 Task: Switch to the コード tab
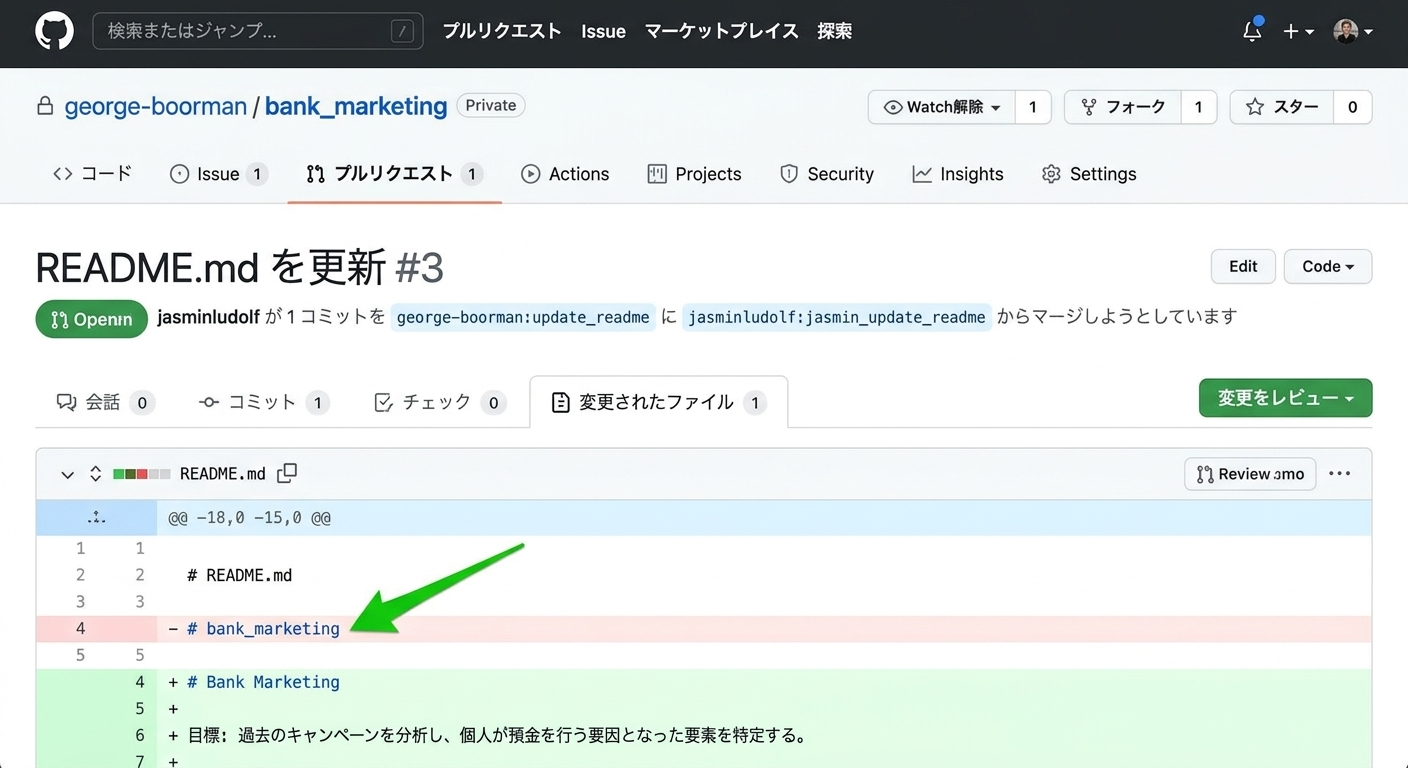pos(92,174)
